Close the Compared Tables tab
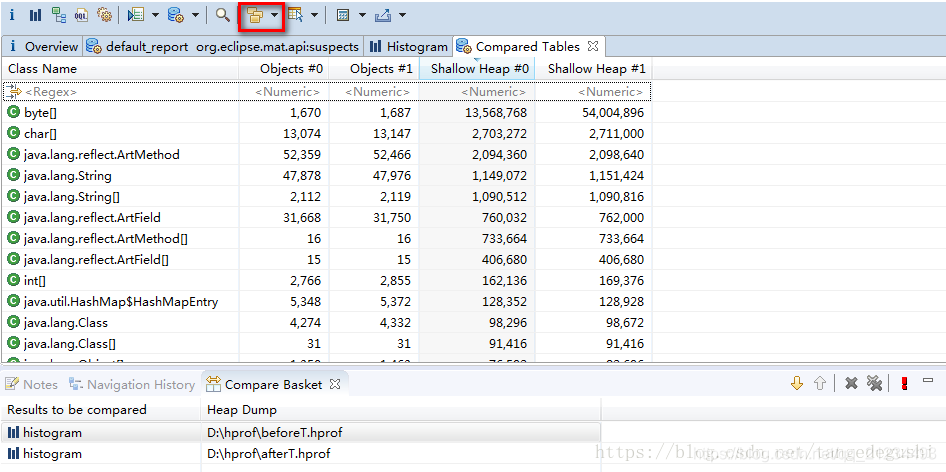 click(x=593, y=46)
